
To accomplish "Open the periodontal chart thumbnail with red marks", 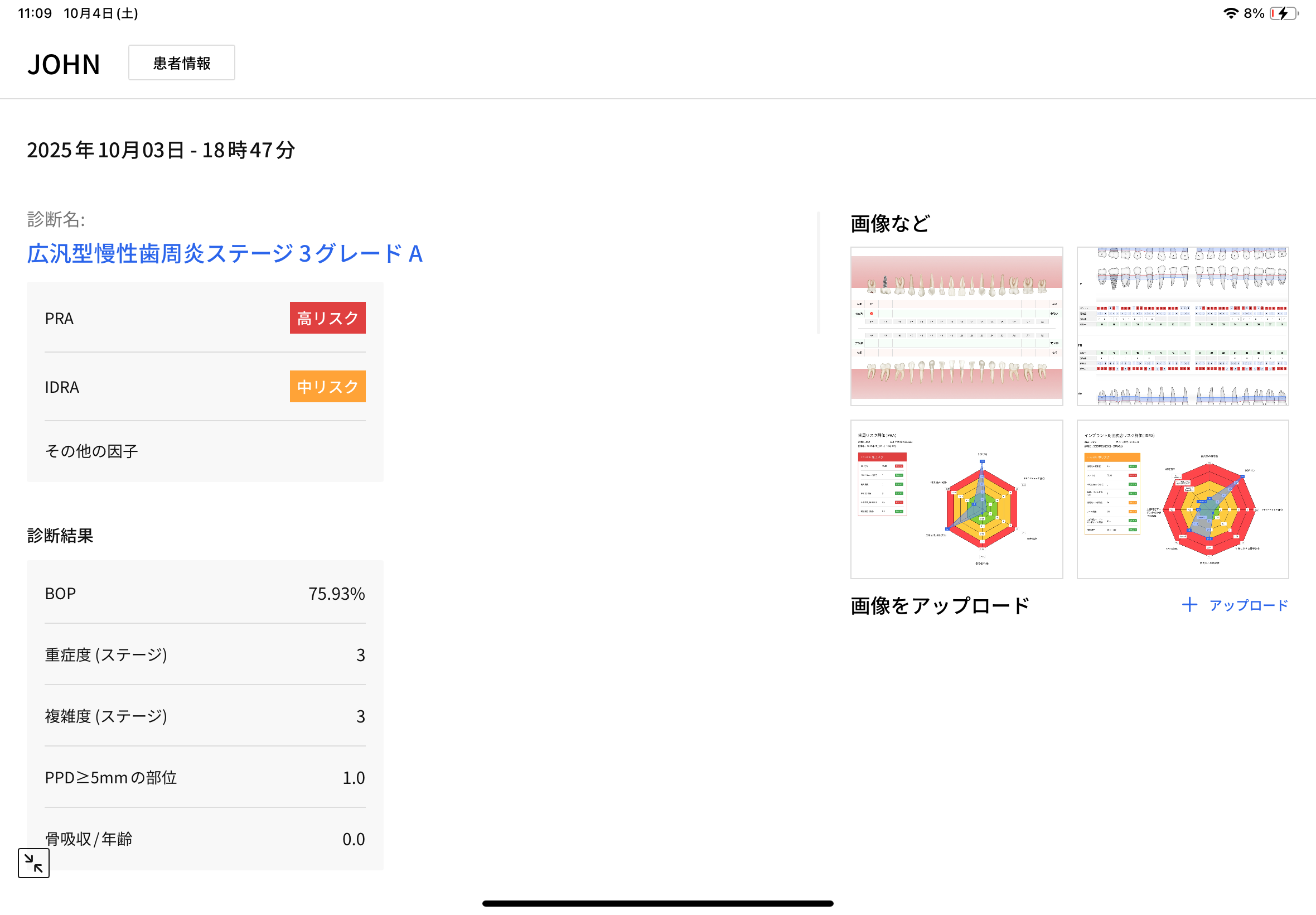I will click(1182, 326).
